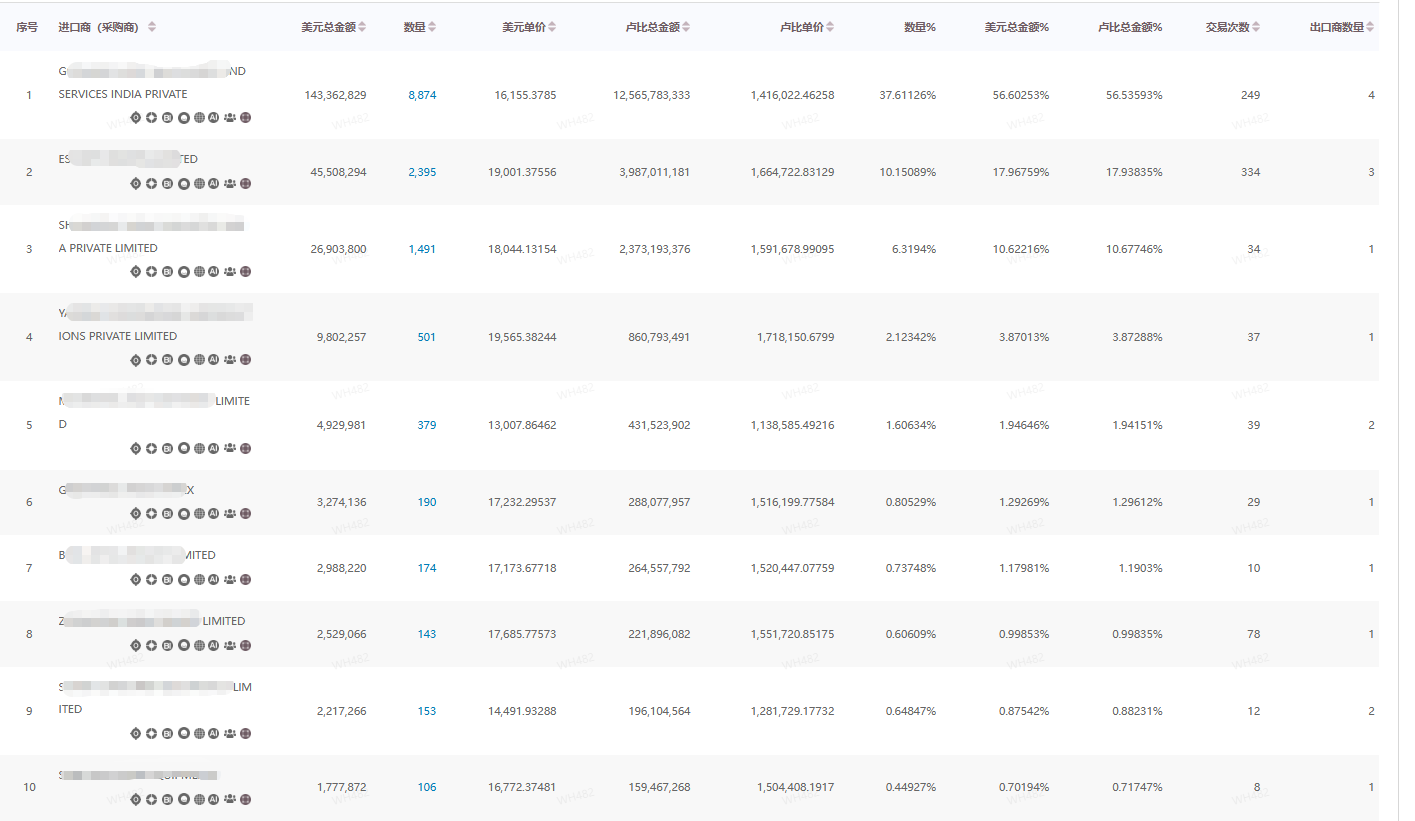Screen dimensions: 1415x821
Task: Click the first target-locator icon in row 5
Action: click(x=136, y=449)
